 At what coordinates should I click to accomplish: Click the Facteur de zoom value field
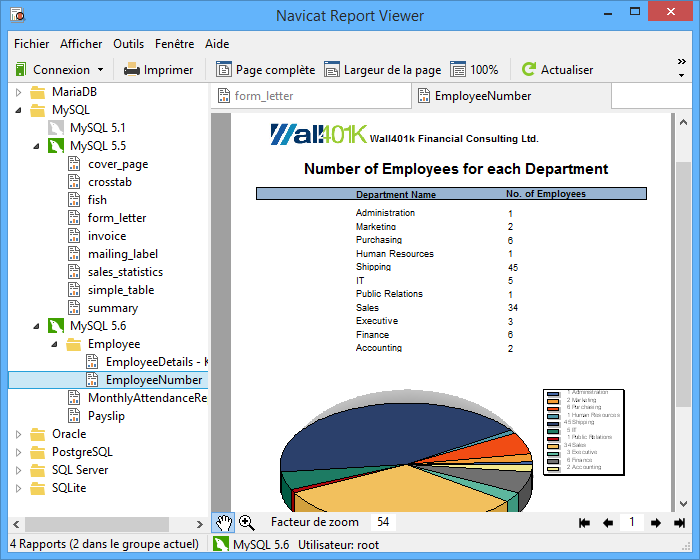383,522
